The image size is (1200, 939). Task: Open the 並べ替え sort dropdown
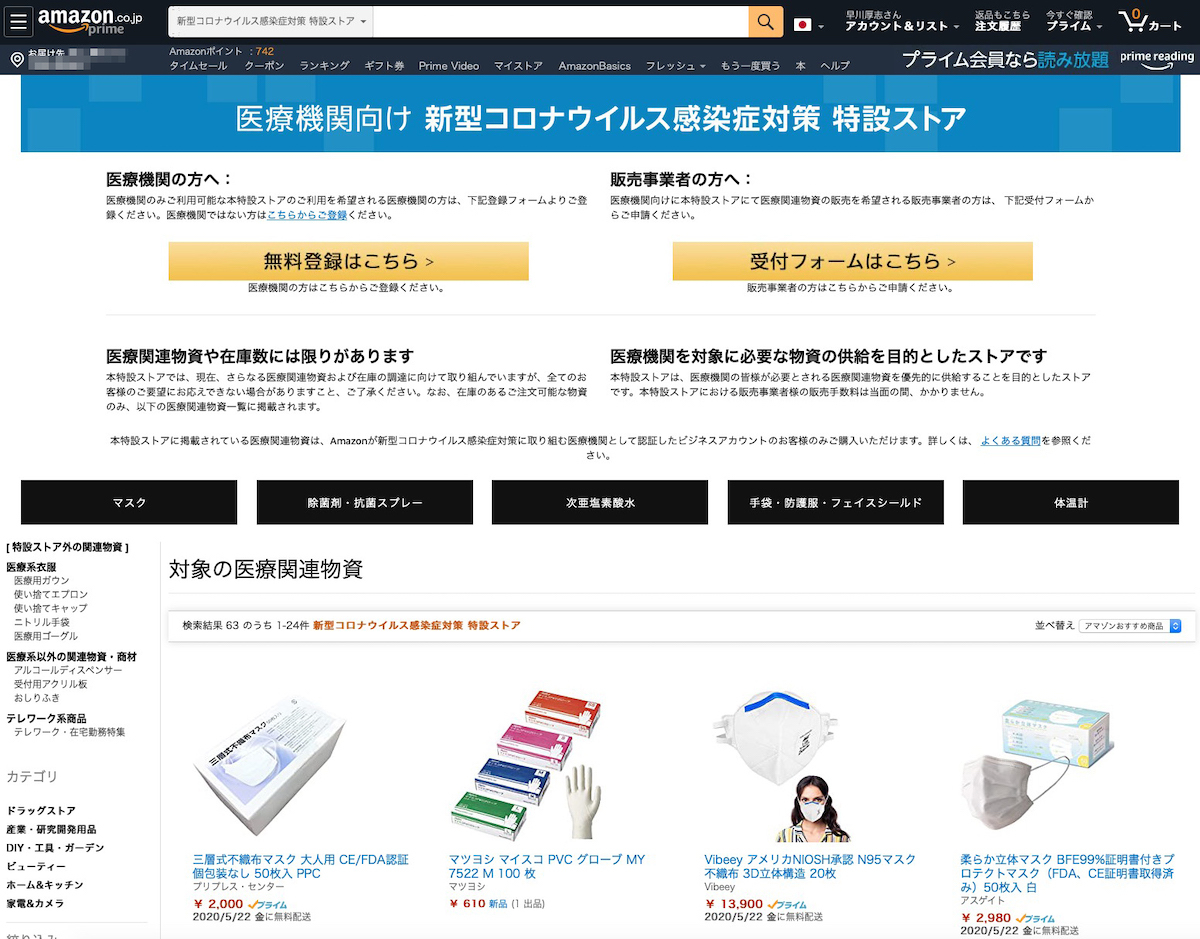click(1130, 626)
